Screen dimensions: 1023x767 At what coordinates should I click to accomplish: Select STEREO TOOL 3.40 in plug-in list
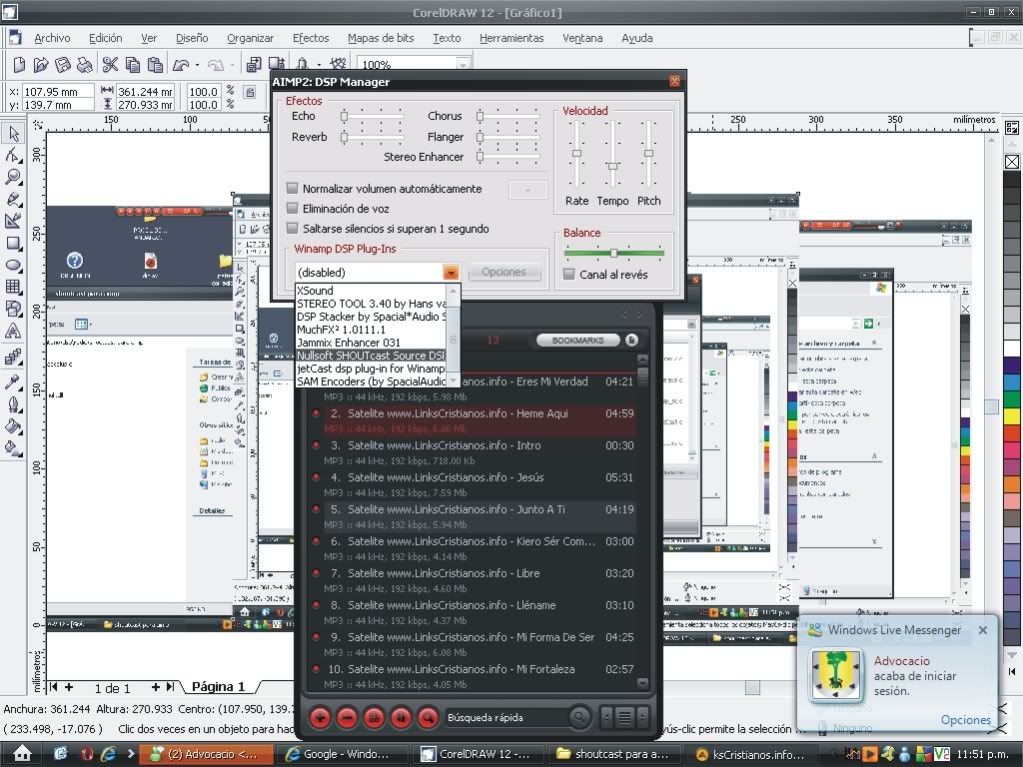371,304
